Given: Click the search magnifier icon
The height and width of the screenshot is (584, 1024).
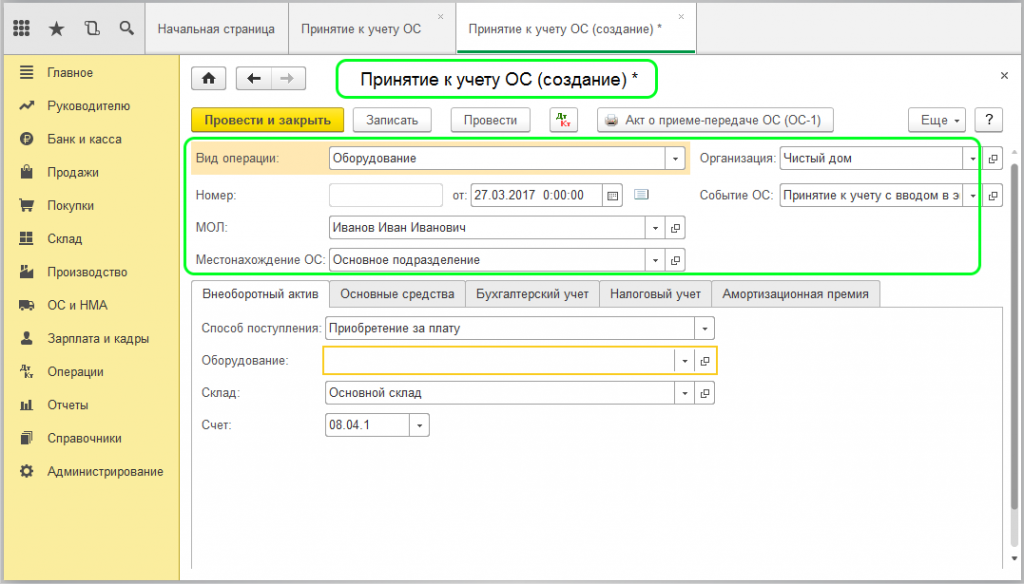Looking at the screenshot, I should 126,29.
